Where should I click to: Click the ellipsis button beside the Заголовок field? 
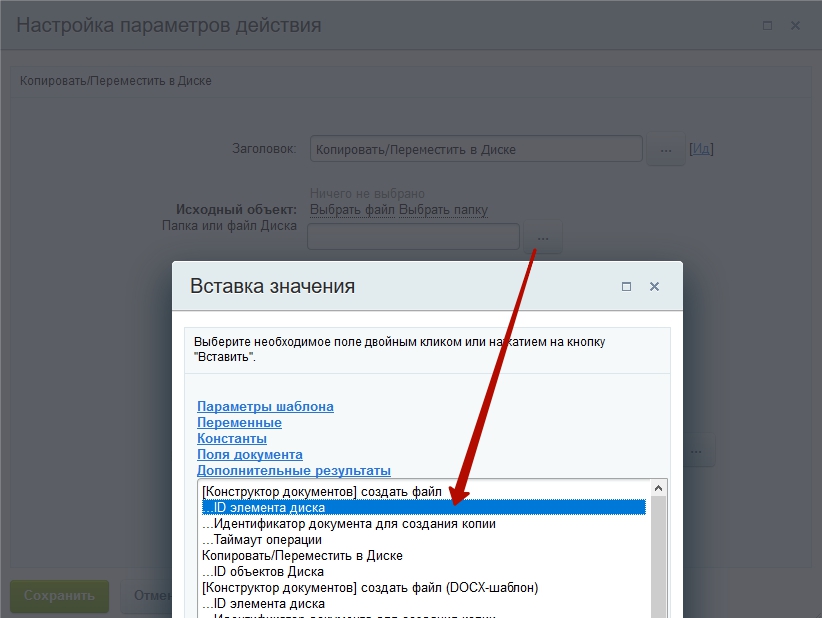coord(665,149)
